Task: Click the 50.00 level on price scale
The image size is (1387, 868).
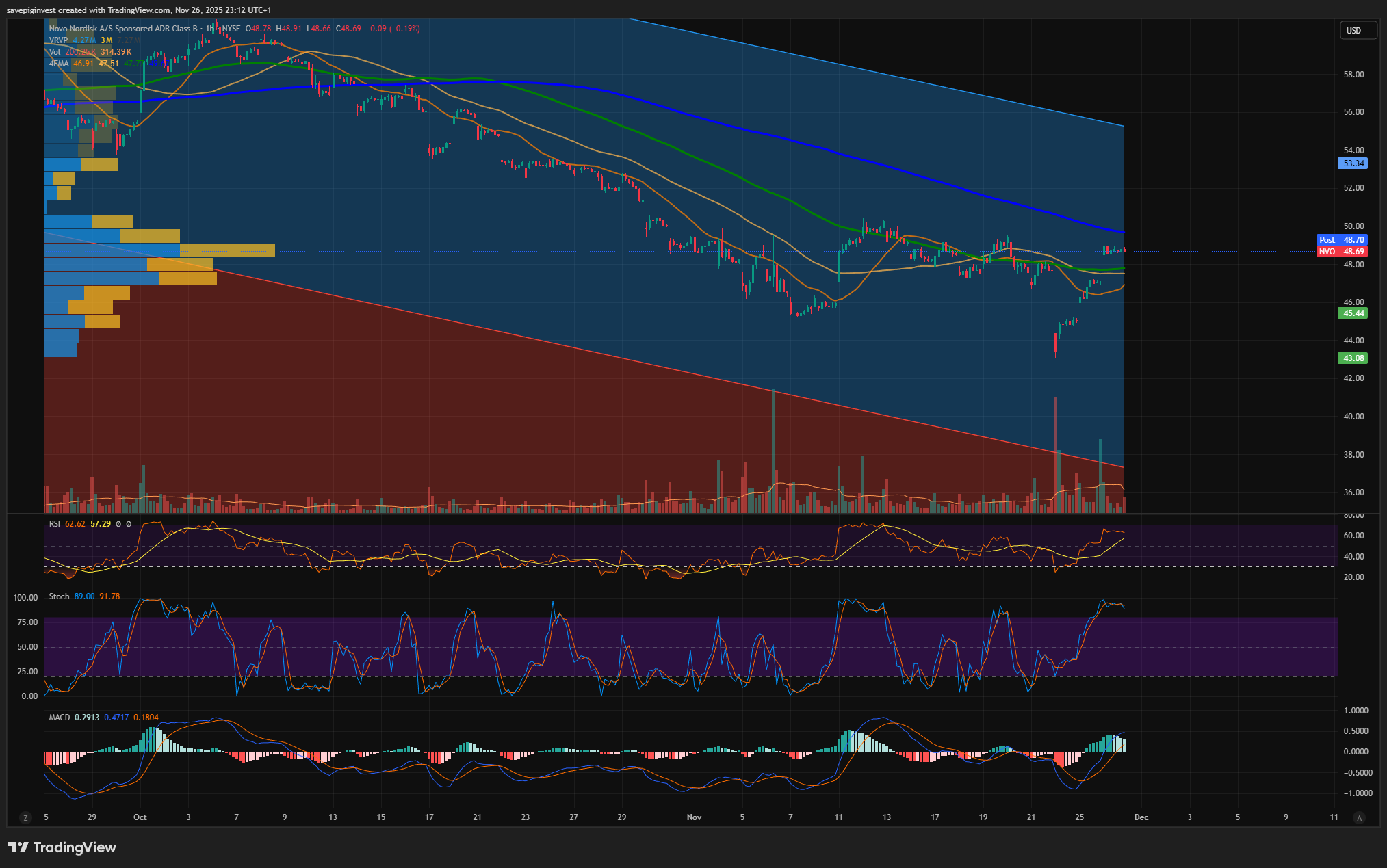Action: [1353, 226]
